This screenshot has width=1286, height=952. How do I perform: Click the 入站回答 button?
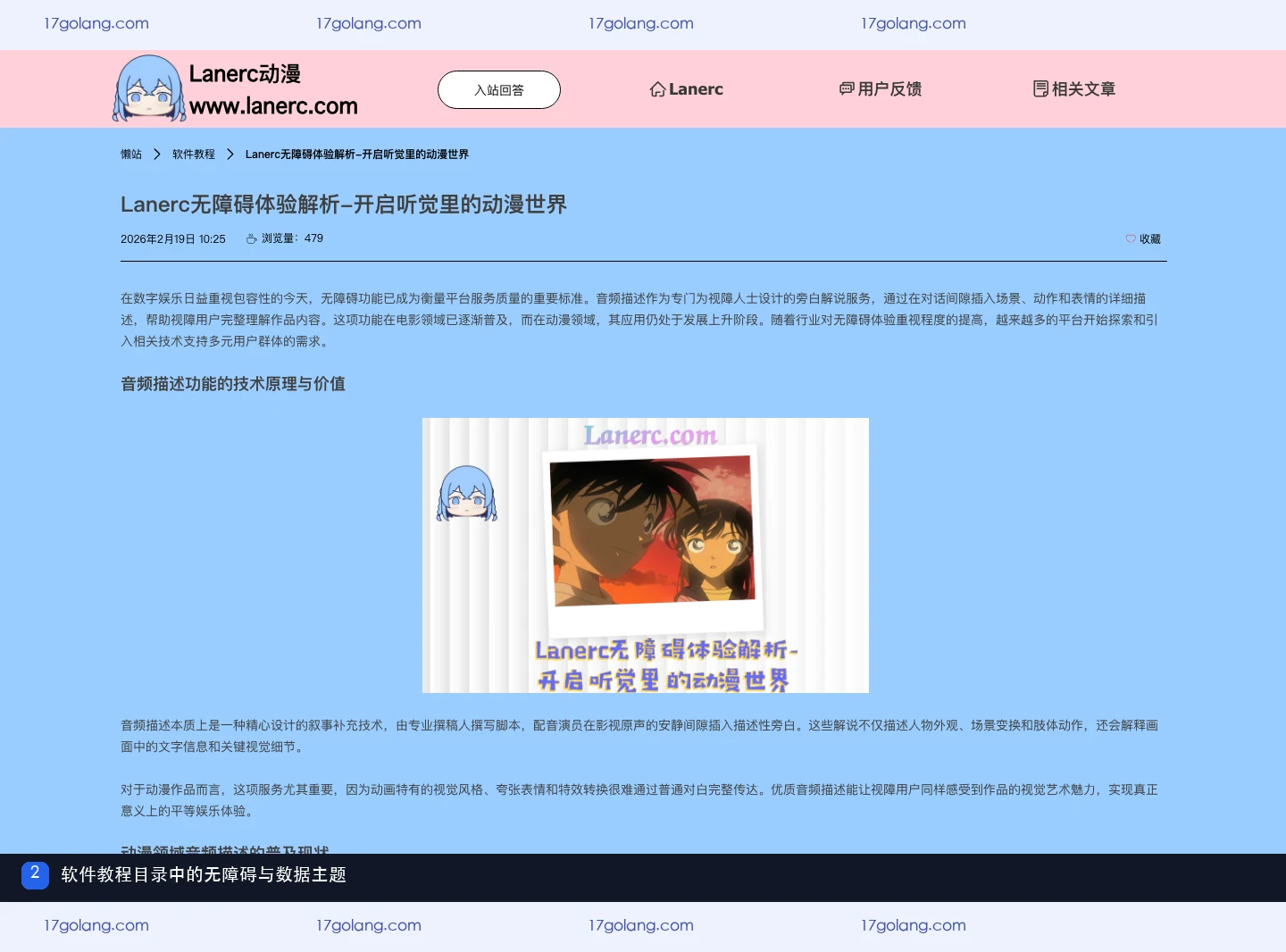pyautogui.click(x=499, y=89)
